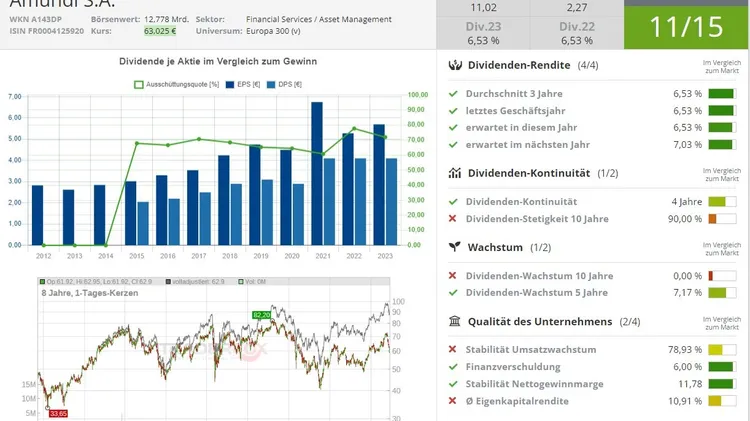
Task: Click the 33,65 red low price marker
Action: (58, 413)
